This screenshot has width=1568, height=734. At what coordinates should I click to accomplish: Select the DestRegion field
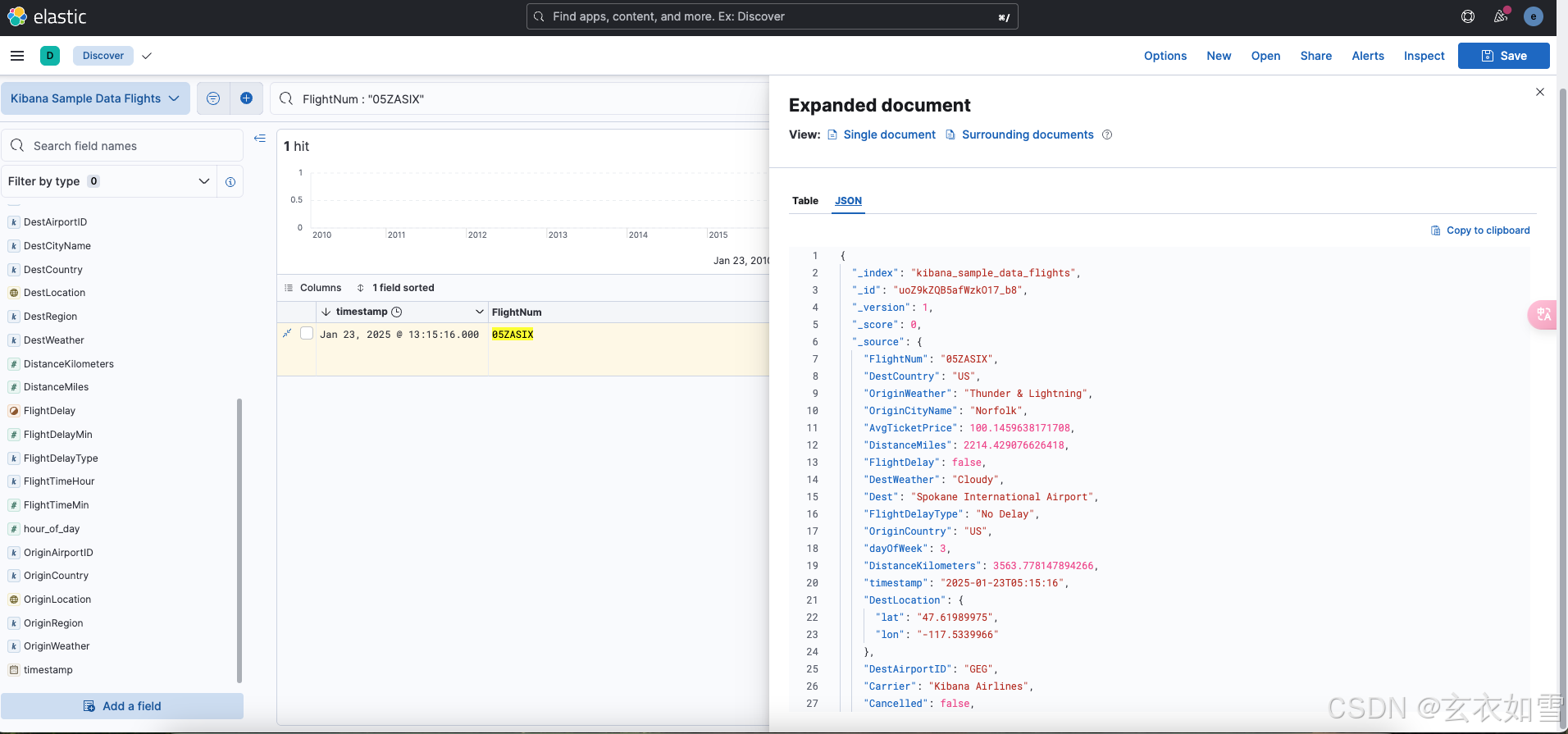pyautogui.click(x=50, y=317)
